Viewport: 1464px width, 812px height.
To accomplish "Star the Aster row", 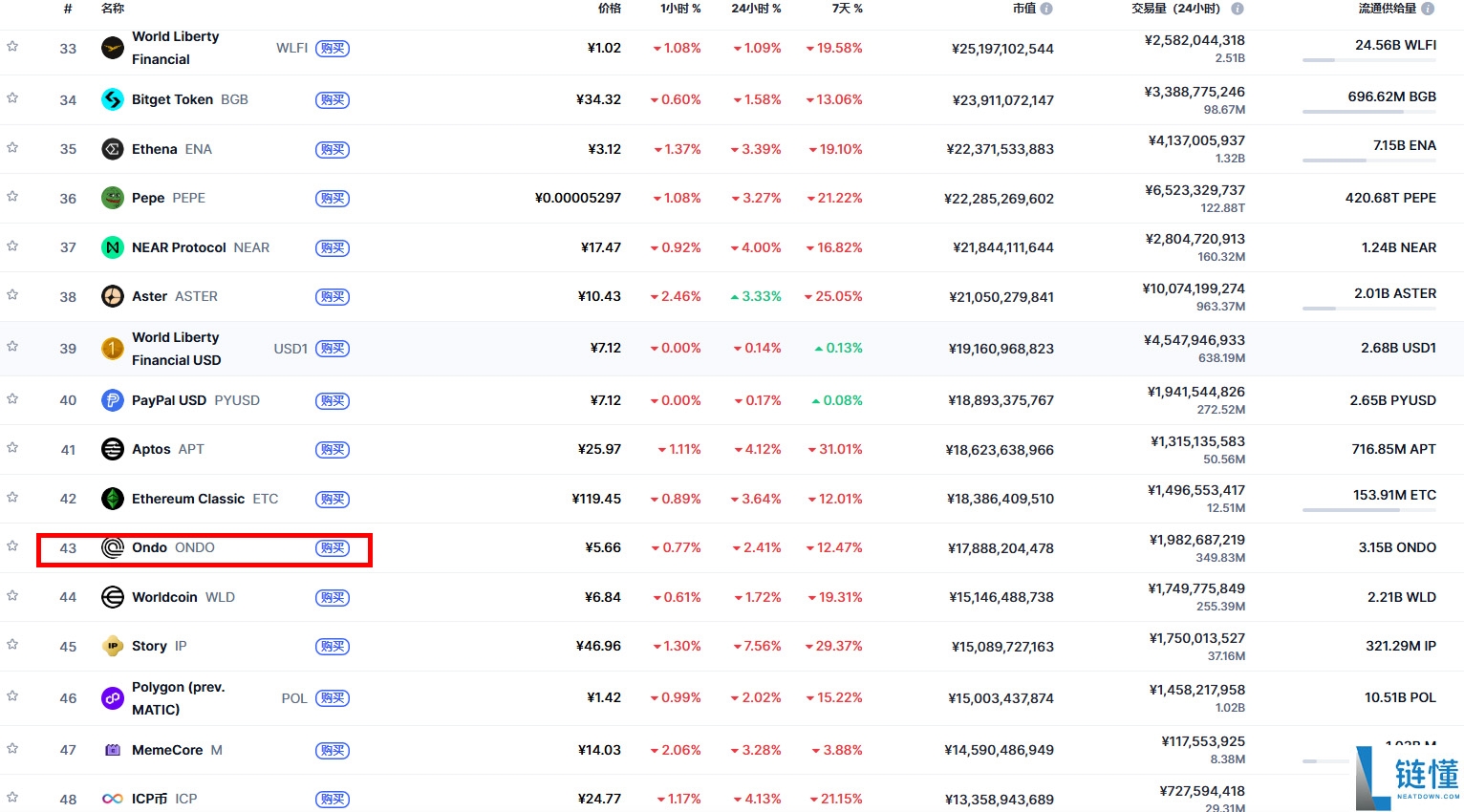I will (12, 294).
